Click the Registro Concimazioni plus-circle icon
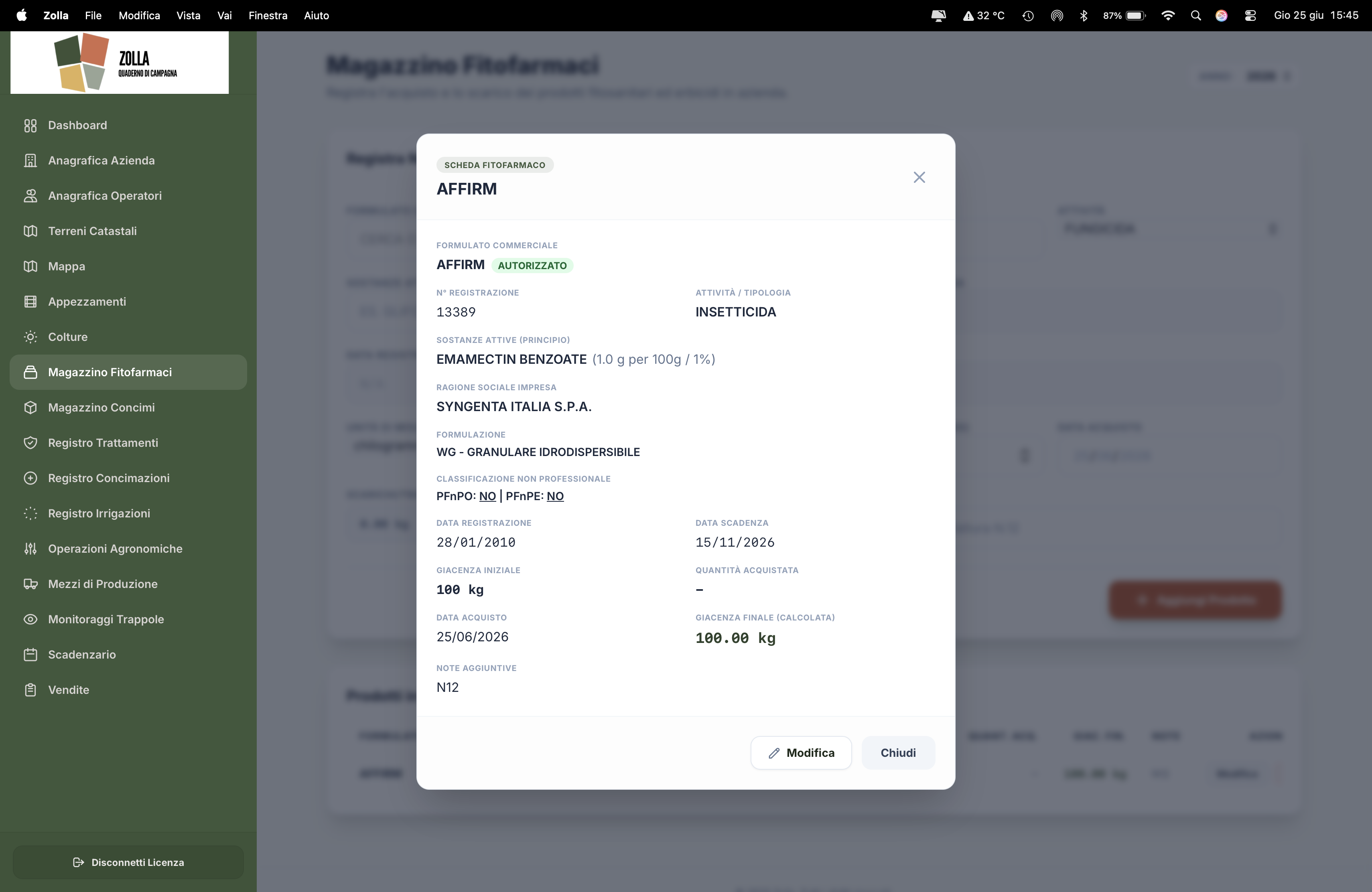This screenshot has height=892, width=1372. tap(30, 478)
